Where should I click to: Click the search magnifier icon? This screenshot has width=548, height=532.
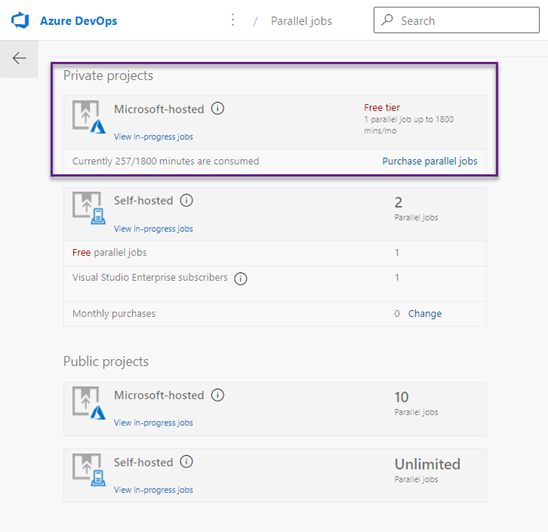pos(387,20)
